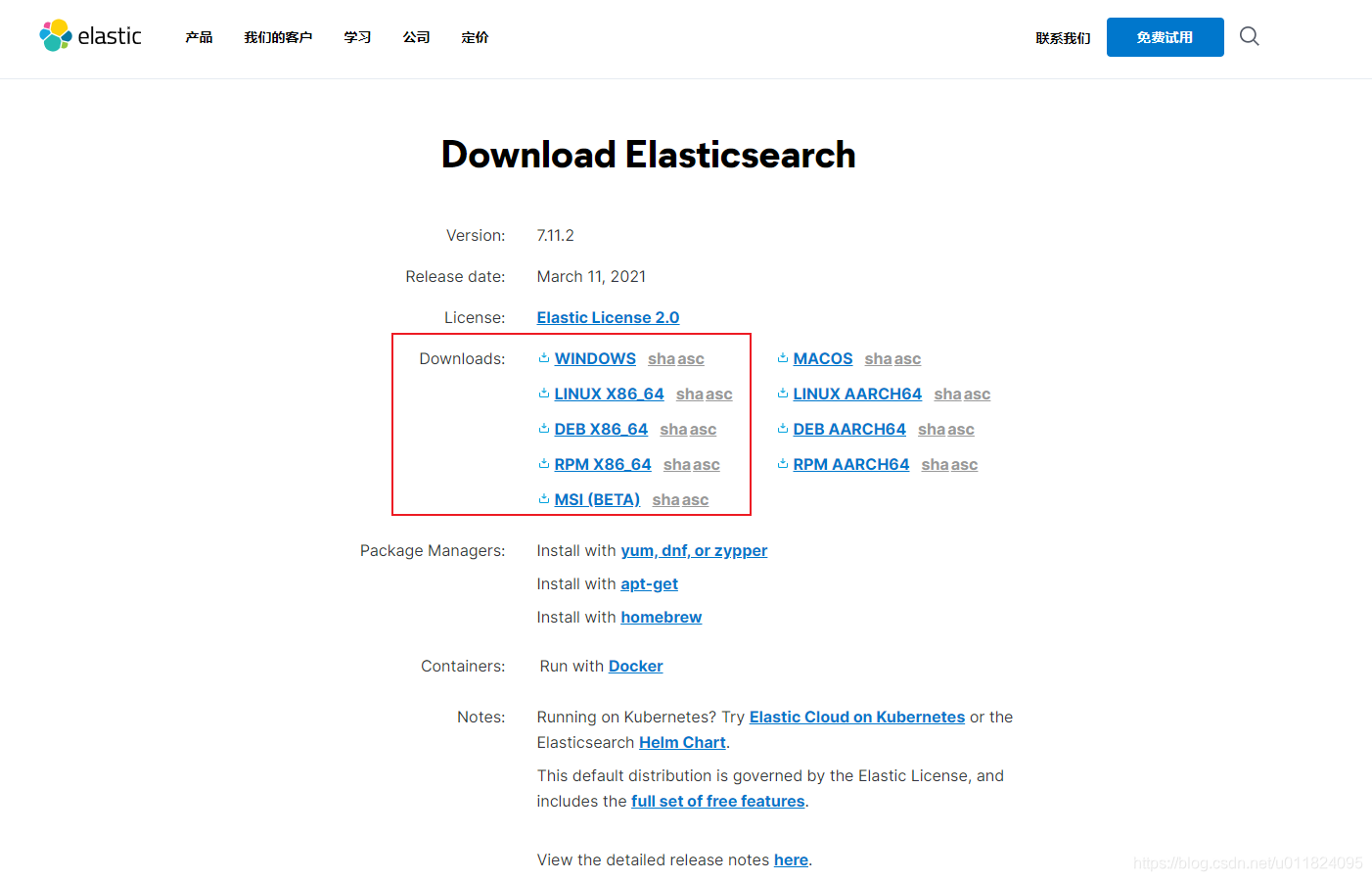This screenshot has width=1372, height=881.
Task: Download the LINUX AARCH64 package
Action: pyautogui.click(x=857, y=394)
